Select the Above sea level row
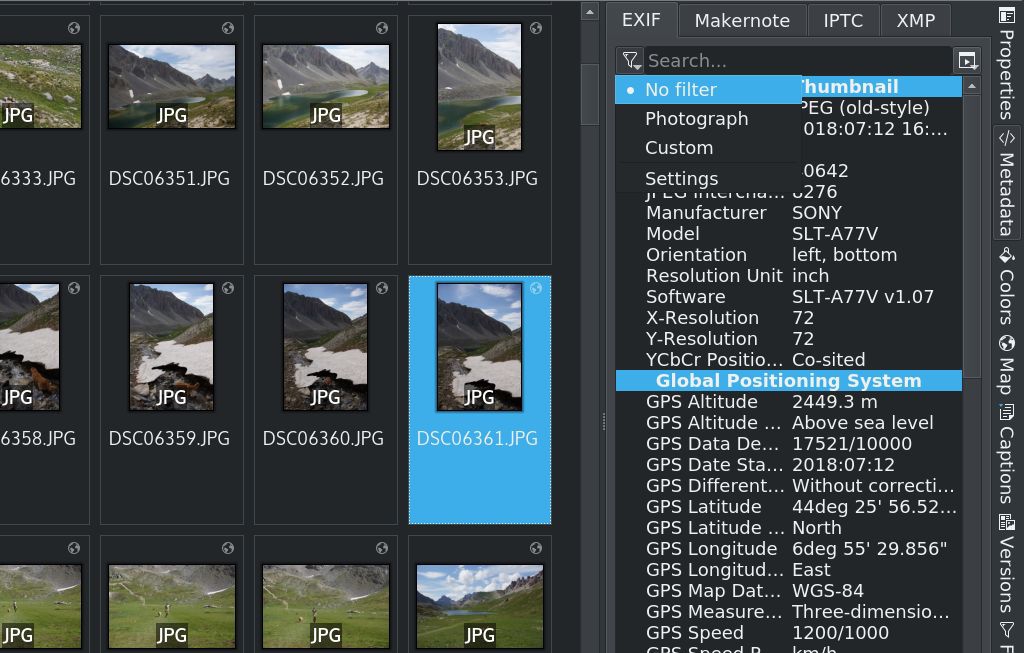Viewport: 1024px width, 653px height. click(788, 422)
